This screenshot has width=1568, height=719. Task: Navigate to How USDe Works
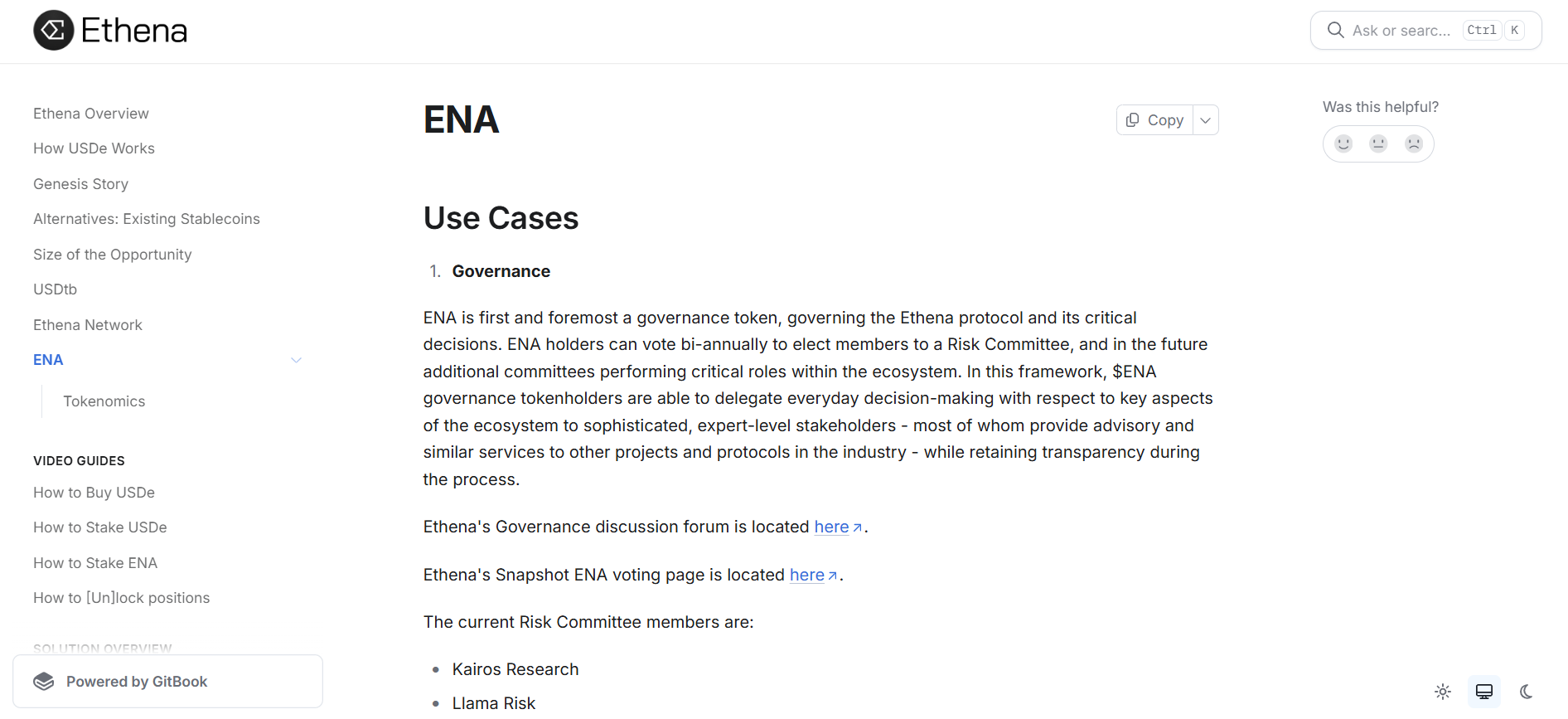94,148
